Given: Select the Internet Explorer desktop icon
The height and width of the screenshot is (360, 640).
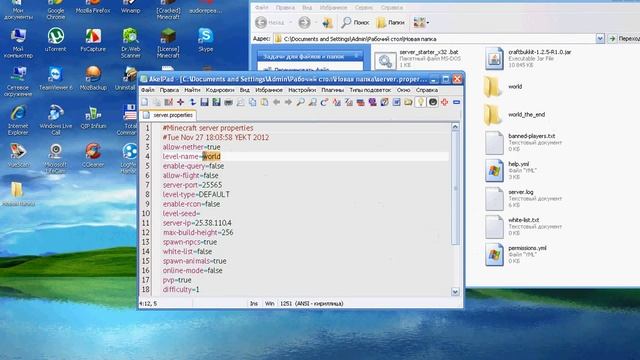Looking at the screenshot, I should (18, 120).
